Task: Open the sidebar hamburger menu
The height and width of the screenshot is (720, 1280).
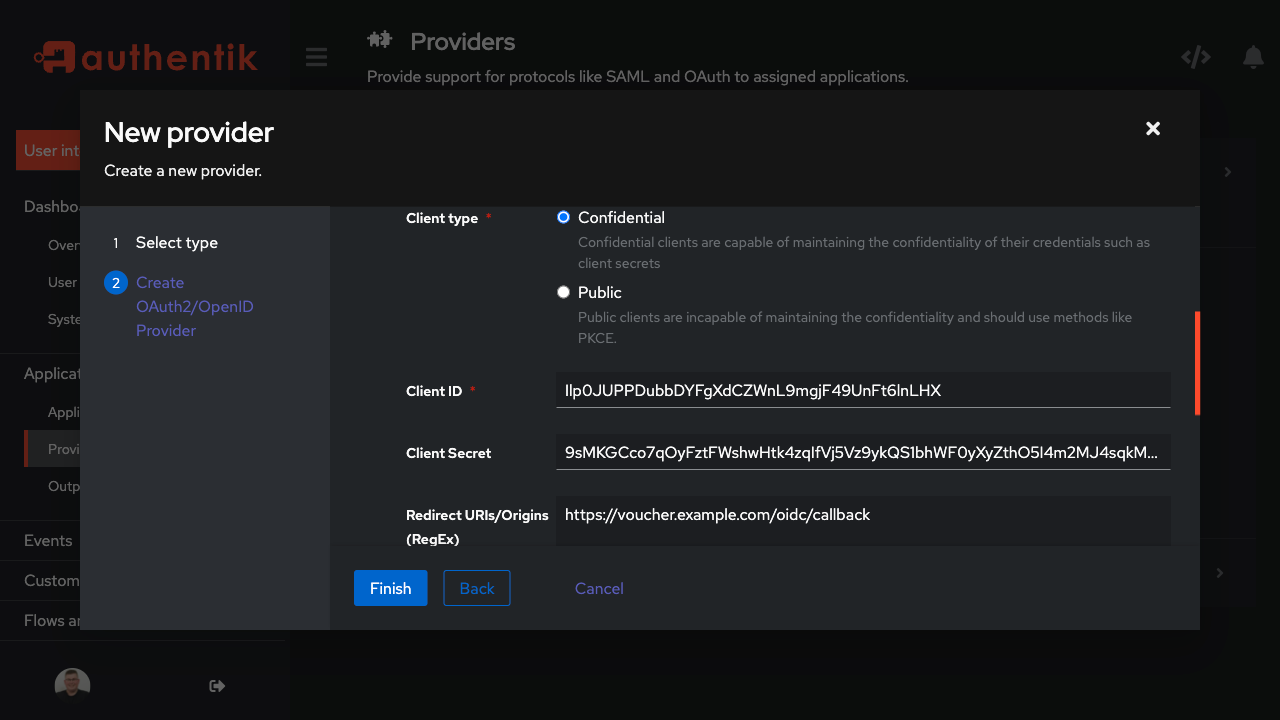Action: (x=316, y=57)
